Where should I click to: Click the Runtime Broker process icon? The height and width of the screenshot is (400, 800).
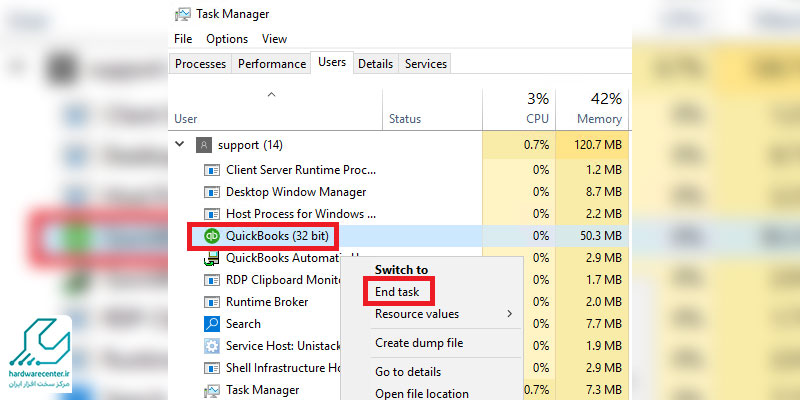click(212, 302)
